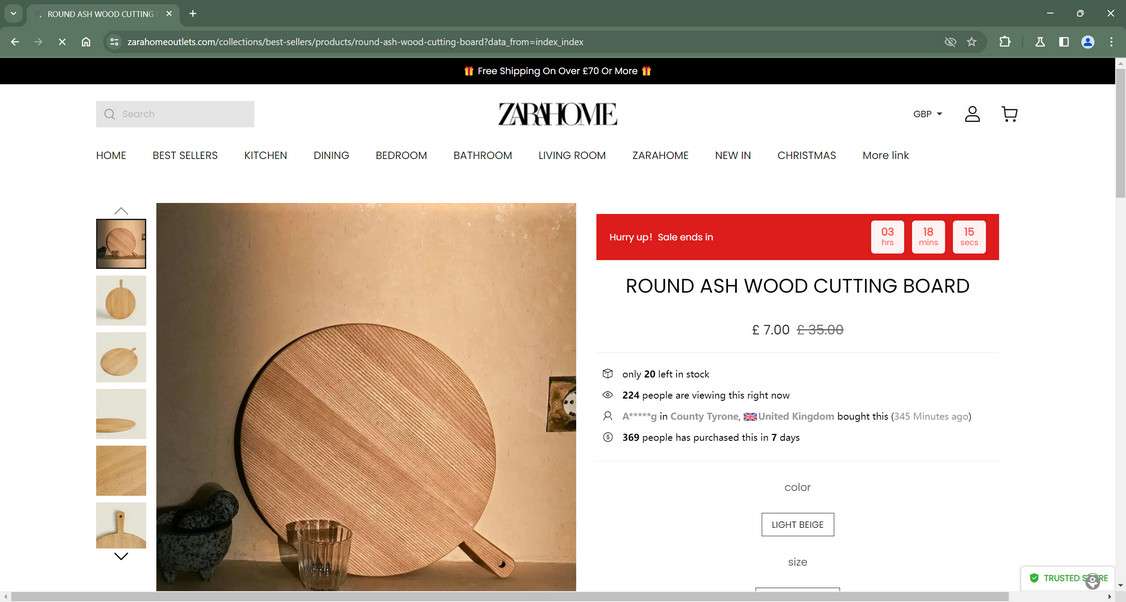This screenshot has height=602, width=1126.
Task: Open the KITCHEN menu item
Action: tap(266, 155)
